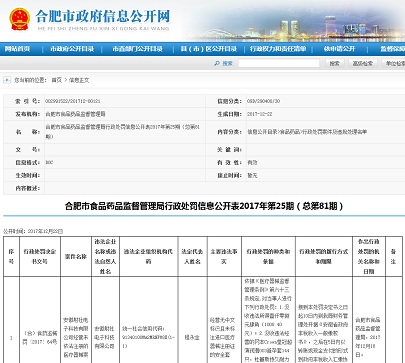Click the 搜索 button beside search box
This screenshot has height=363, width=405.
point(334,63)
